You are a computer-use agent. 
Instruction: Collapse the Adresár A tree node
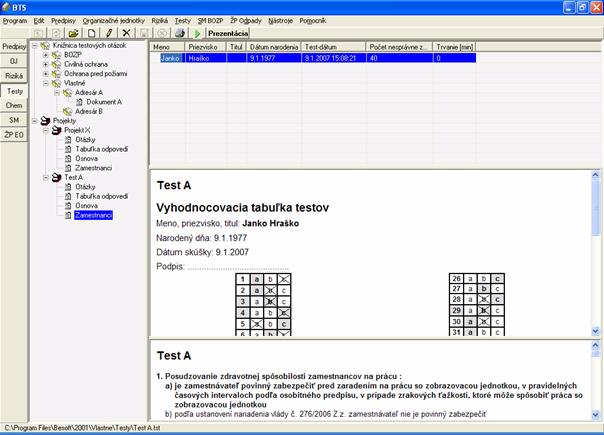pyautogui.click(x=57, y=93)
